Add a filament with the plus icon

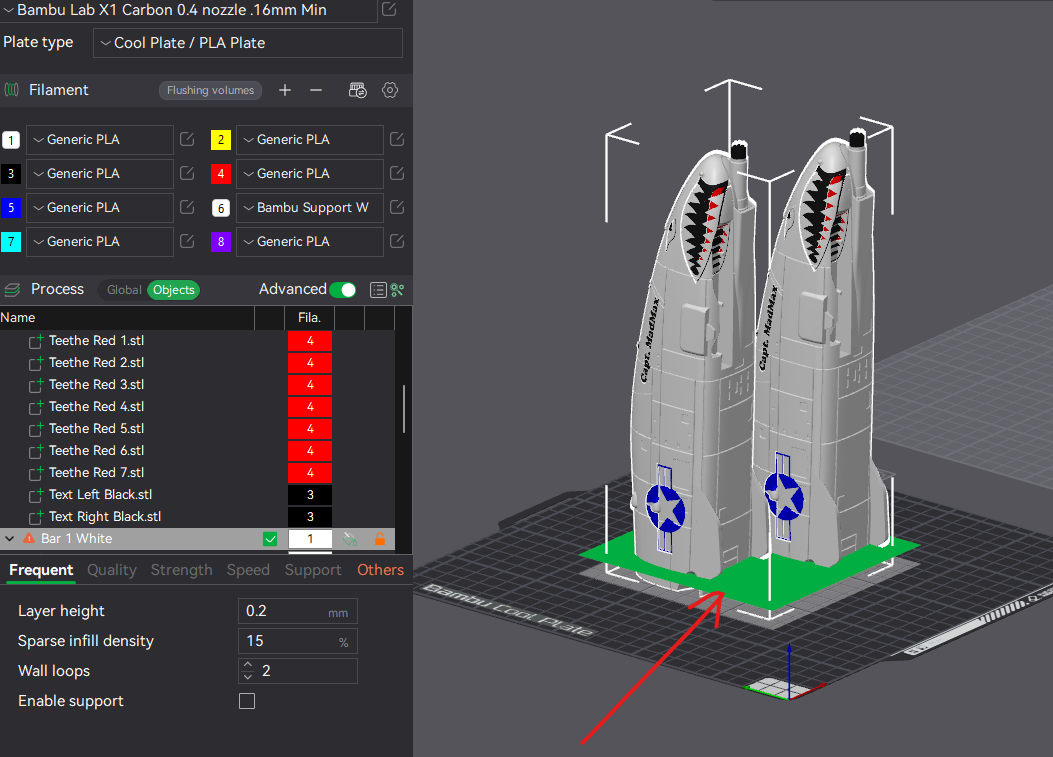[x=285, y=90]
